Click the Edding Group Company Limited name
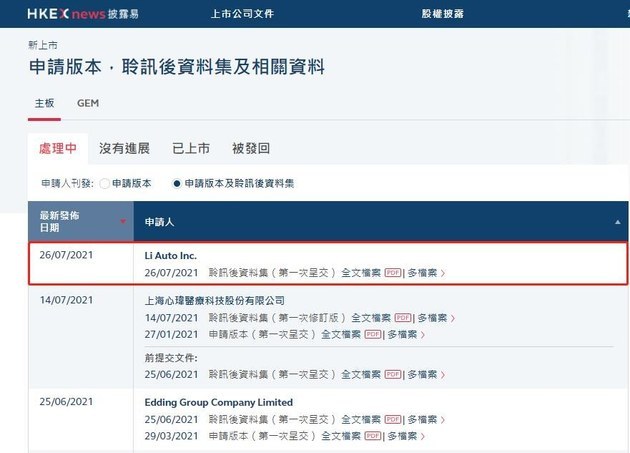 [x=219, y=402]
